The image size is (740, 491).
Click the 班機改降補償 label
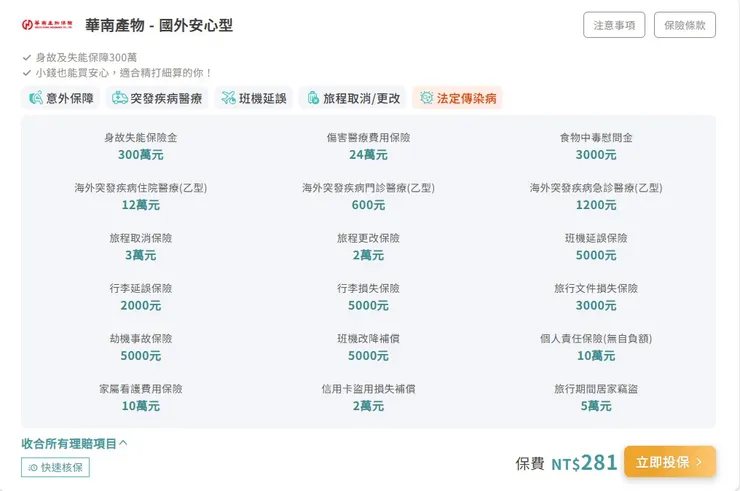tap(369, 339)
